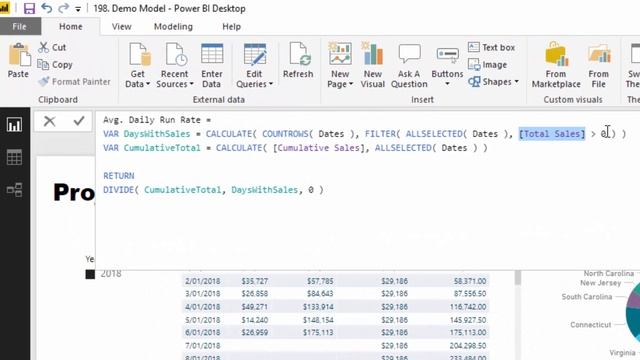The image size is (640, 360).
Task: Click the $133,914 table cell
Action: click(318, 307)
